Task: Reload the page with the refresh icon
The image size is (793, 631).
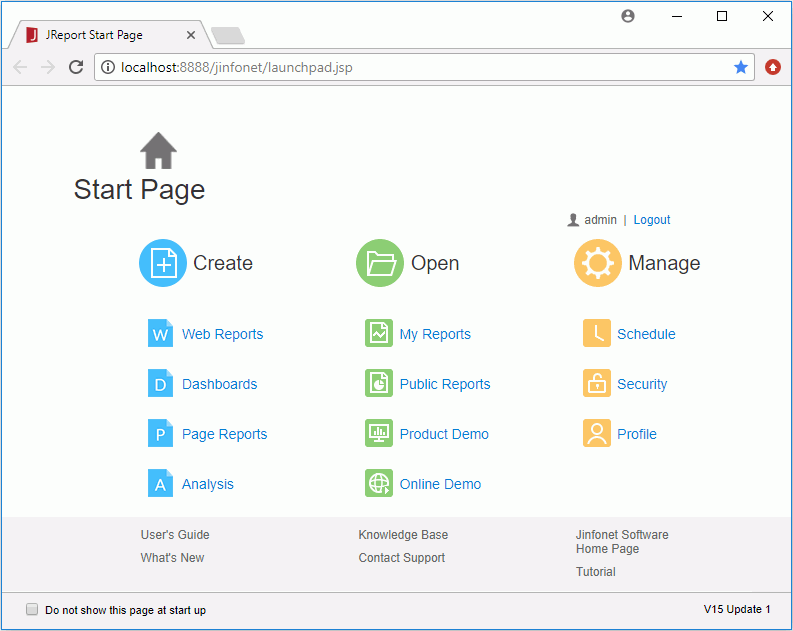Action: [76, 67]
